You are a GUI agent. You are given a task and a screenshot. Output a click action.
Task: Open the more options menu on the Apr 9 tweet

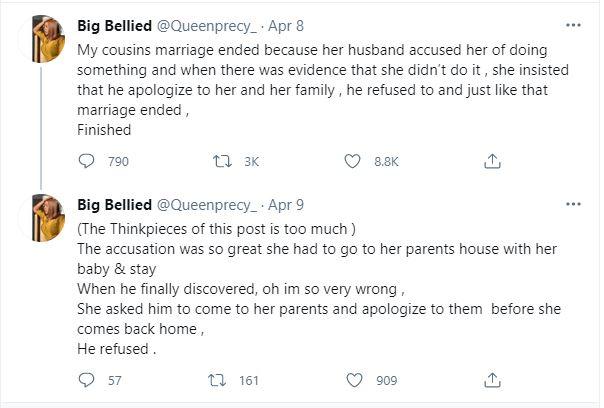[573, 204]
